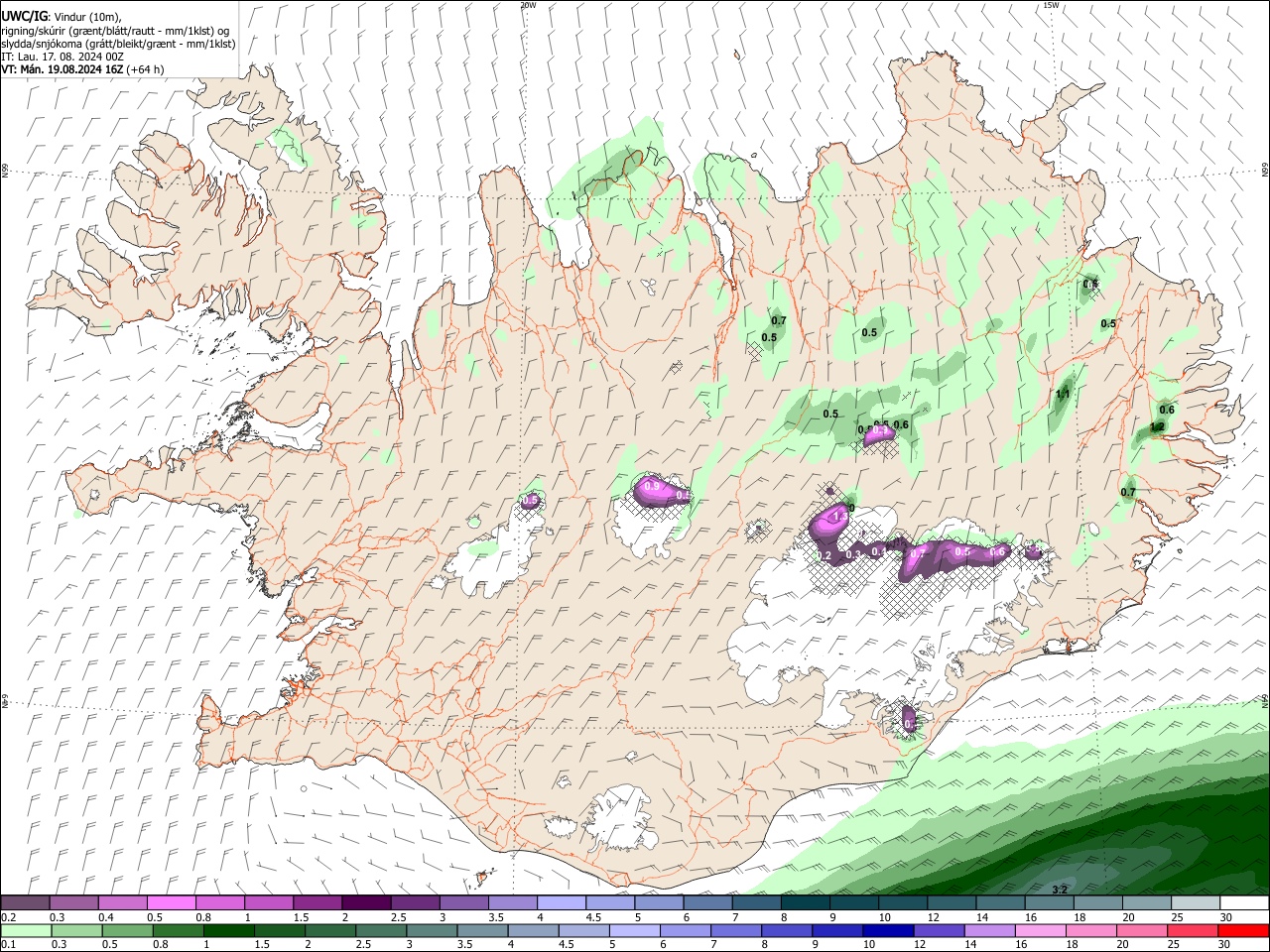This screenshot has width=1270, height=952.
Task: Click the red 30 swatch on rain scale
Action: click(1243, 931)
